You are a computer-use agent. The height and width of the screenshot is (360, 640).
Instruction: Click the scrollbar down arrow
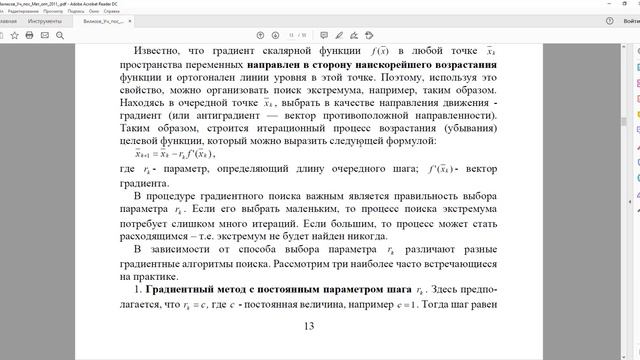point(623,357)
